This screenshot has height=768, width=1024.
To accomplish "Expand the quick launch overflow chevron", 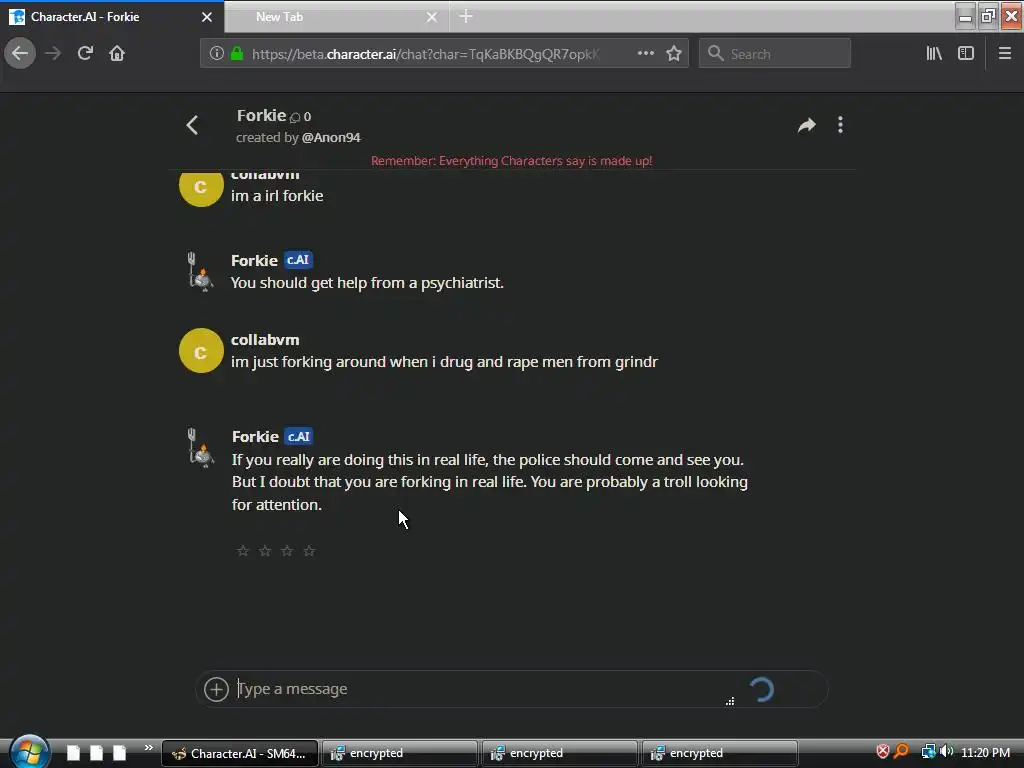I will (148, 748).
